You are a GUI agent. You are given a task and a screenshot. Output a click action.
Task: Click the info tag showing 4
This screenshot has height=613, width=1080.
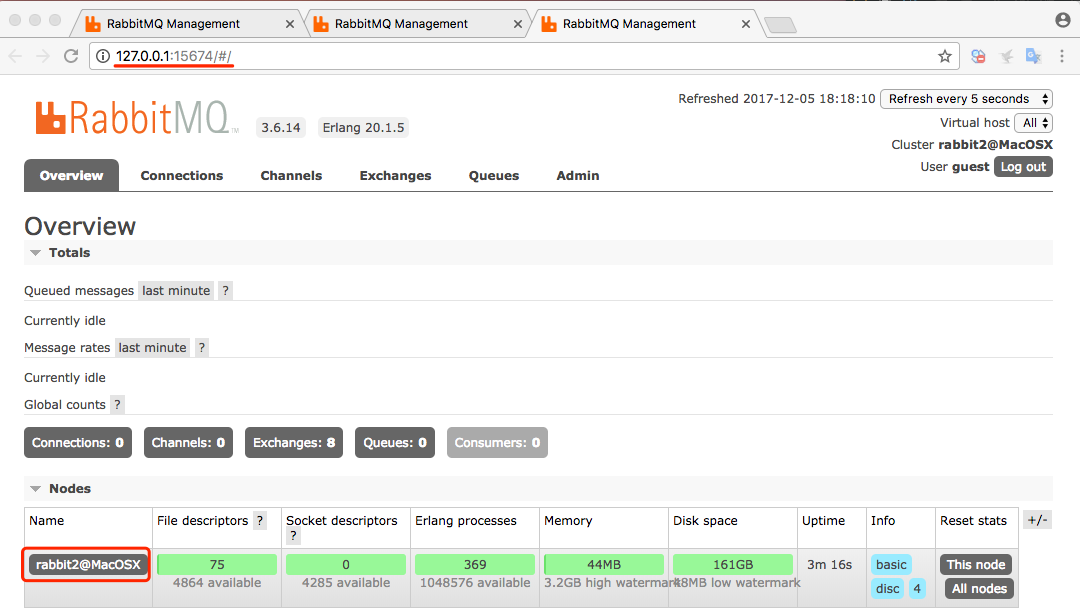pyautogui.click(x=917, y=589)
